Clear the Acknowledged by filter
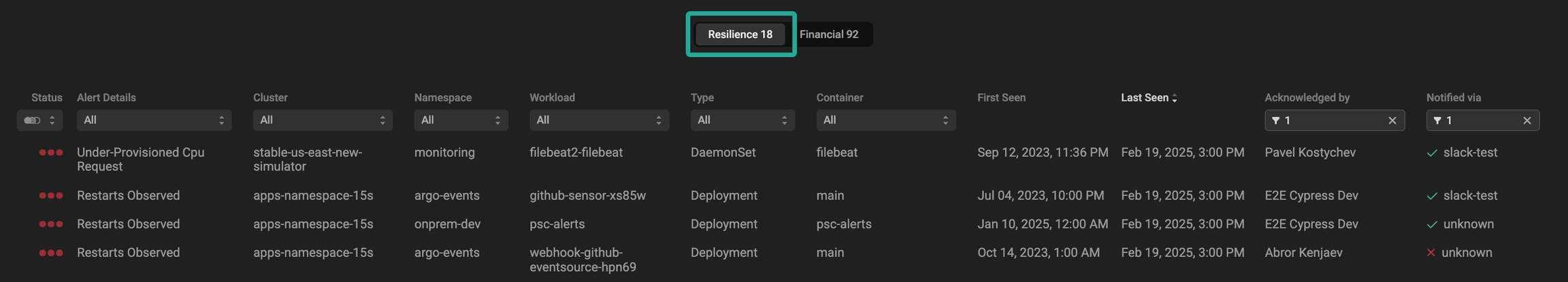The width and height of the screenshot is (1568, 282). coord(1392,121)
